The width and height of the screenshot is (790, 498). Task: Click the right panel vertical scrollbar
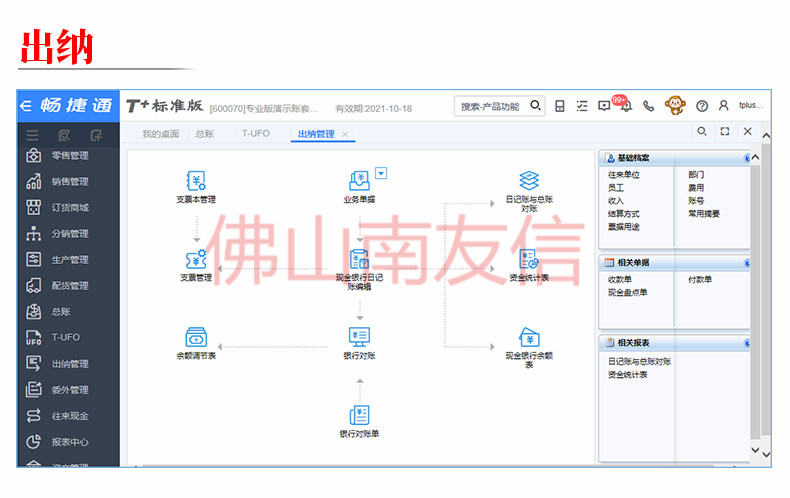click(755, 302)
